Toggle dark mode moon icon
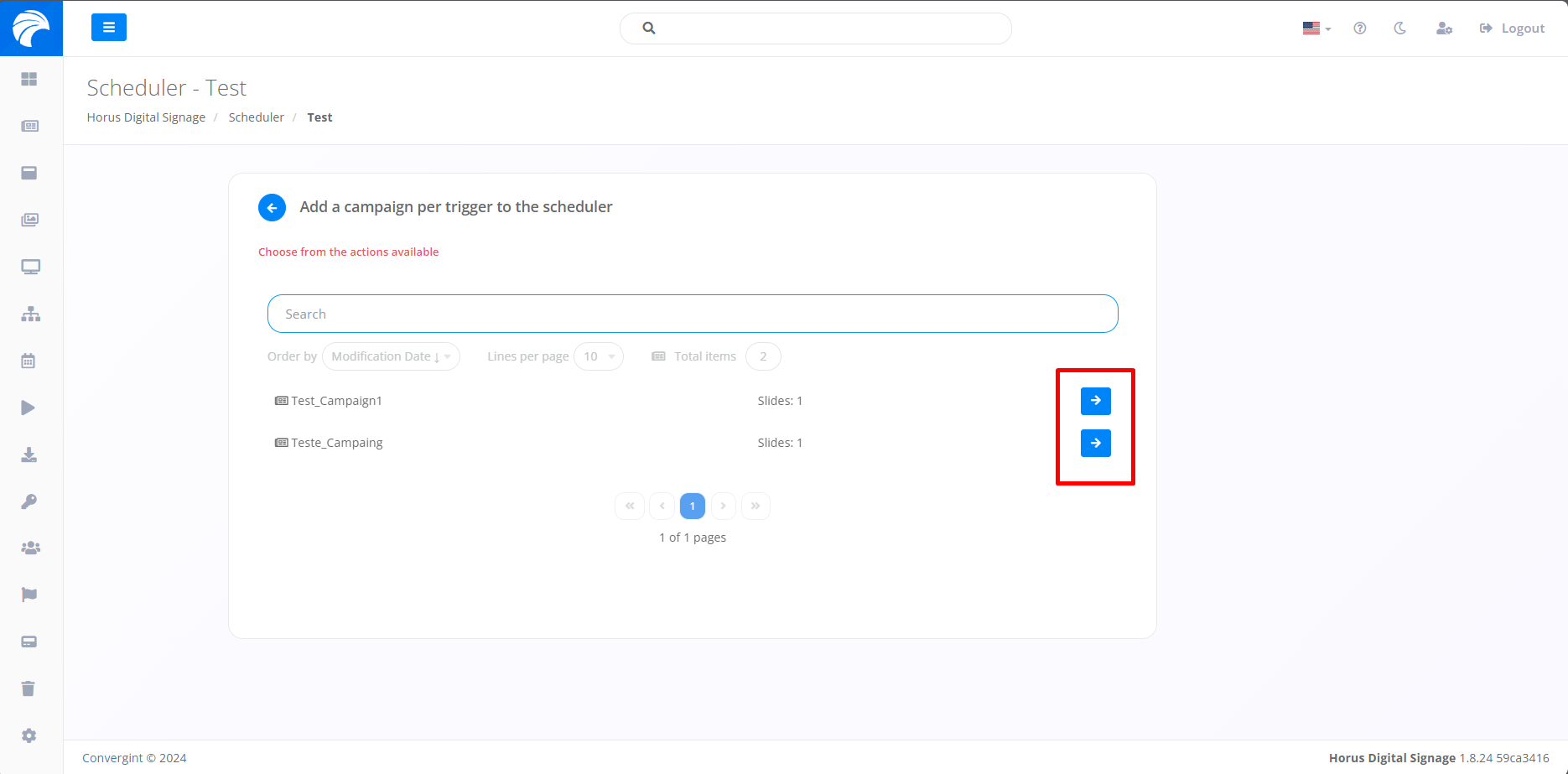This screenshot has height=774, width=1568. (x=1399, y=29)
